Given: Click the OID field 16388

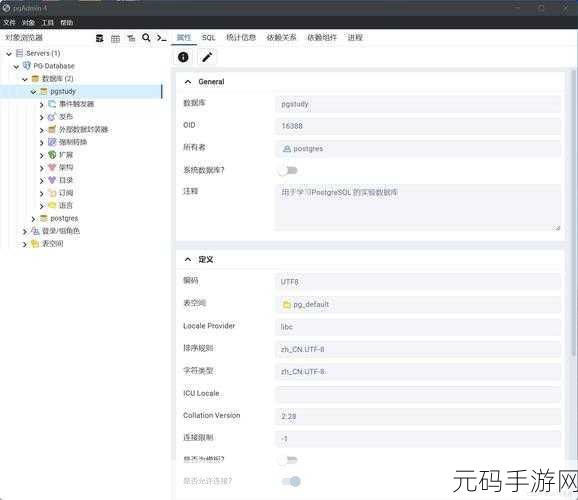Looking at the screenshot, I should click(x=418, y=126).
